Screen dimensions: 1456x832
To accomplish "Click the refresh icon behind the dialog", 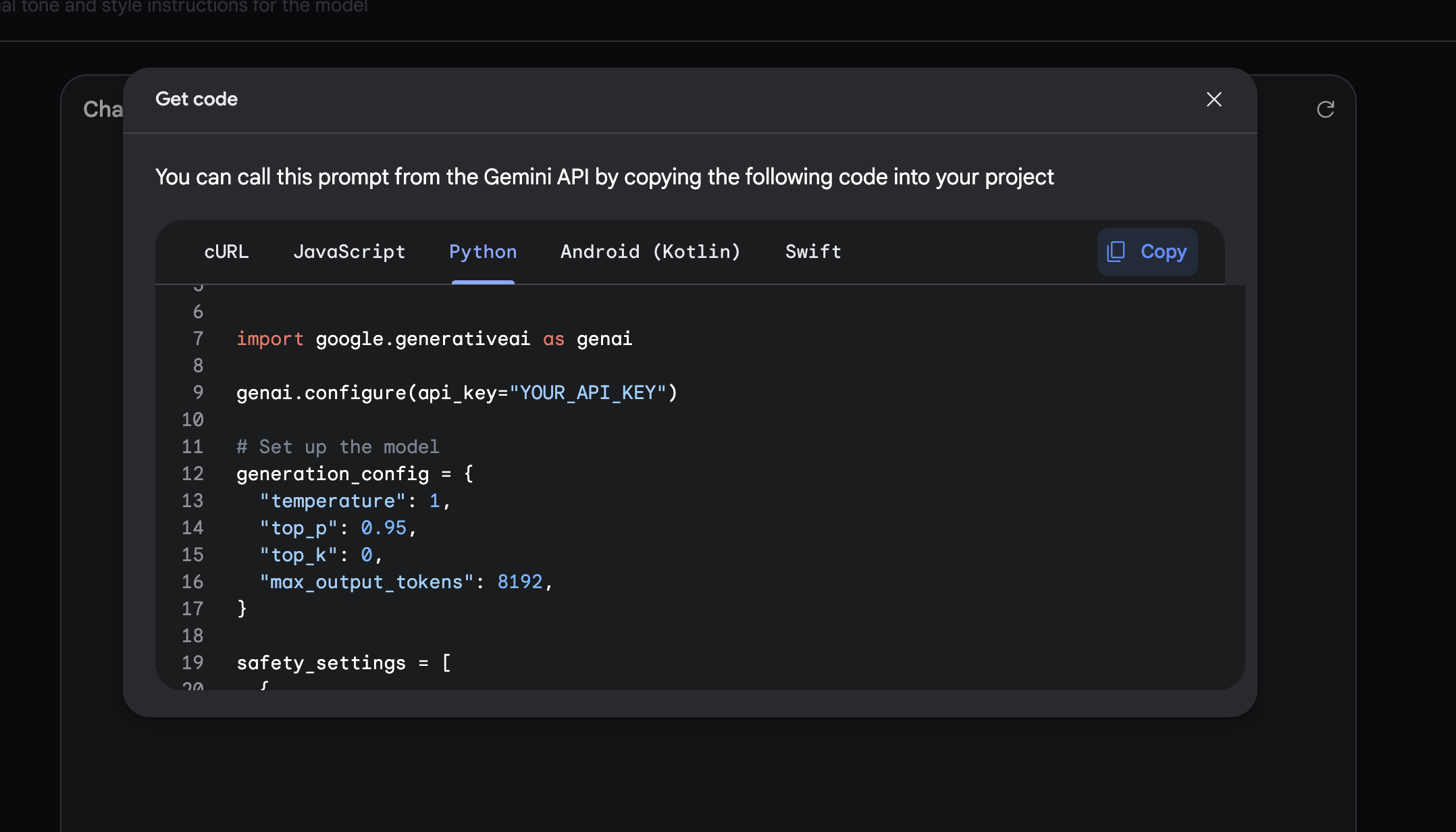I will [1325, 109].
